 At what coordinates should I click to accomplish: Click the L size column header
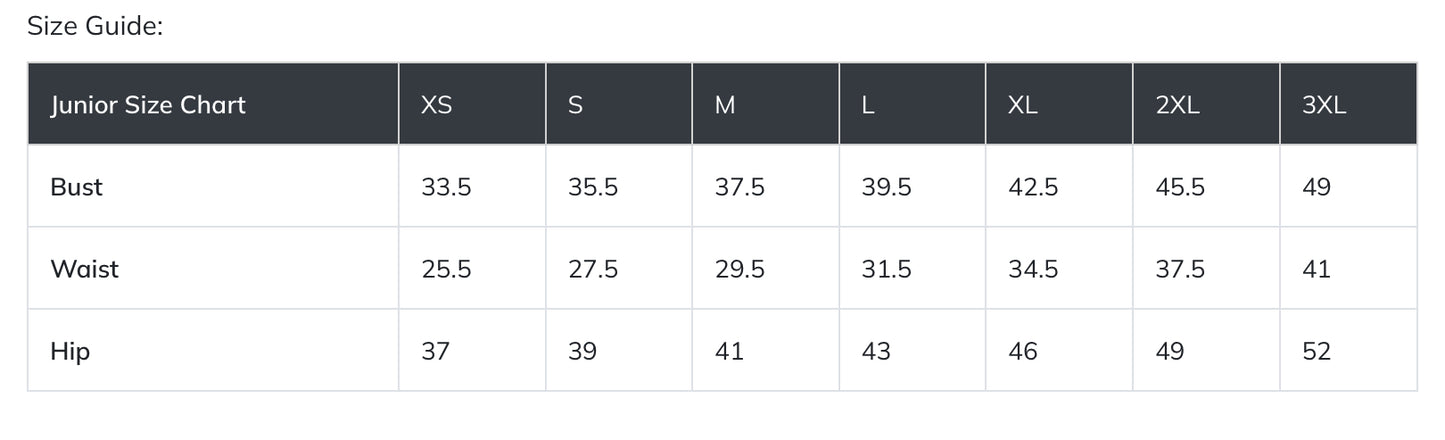click(868, 105)
